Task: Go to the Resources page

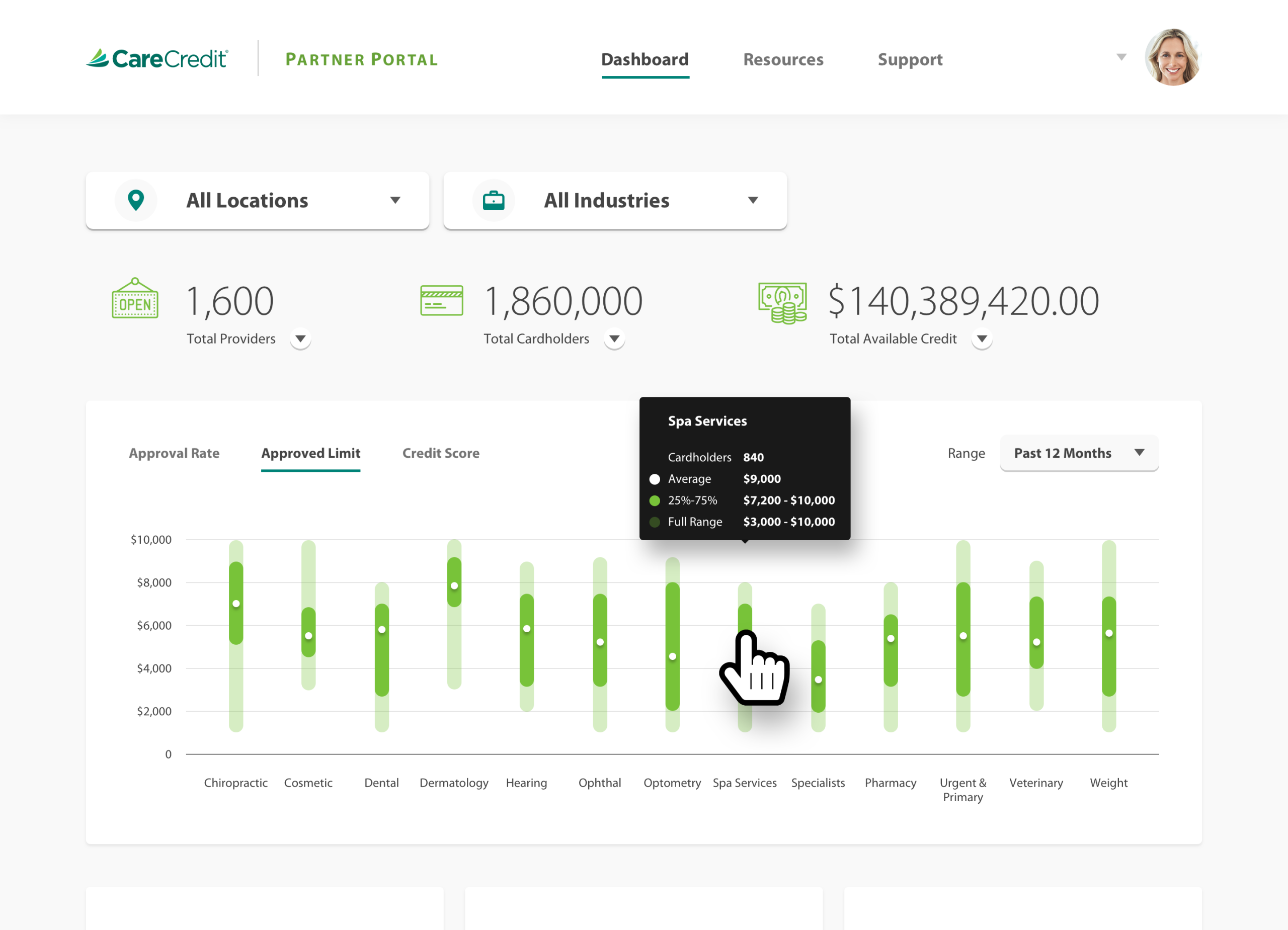Action: pyautogui.click(x=782, y=59)
